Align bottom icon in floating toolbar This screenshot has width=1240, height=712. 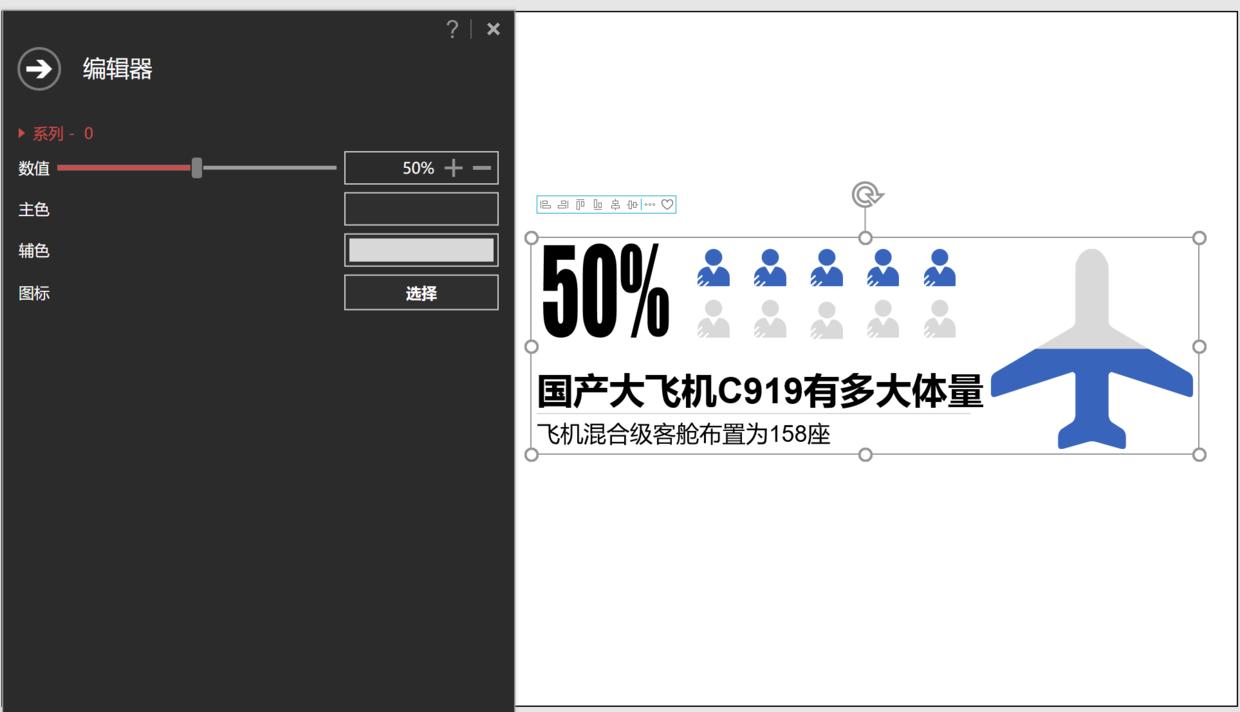[x=598, y=204]
